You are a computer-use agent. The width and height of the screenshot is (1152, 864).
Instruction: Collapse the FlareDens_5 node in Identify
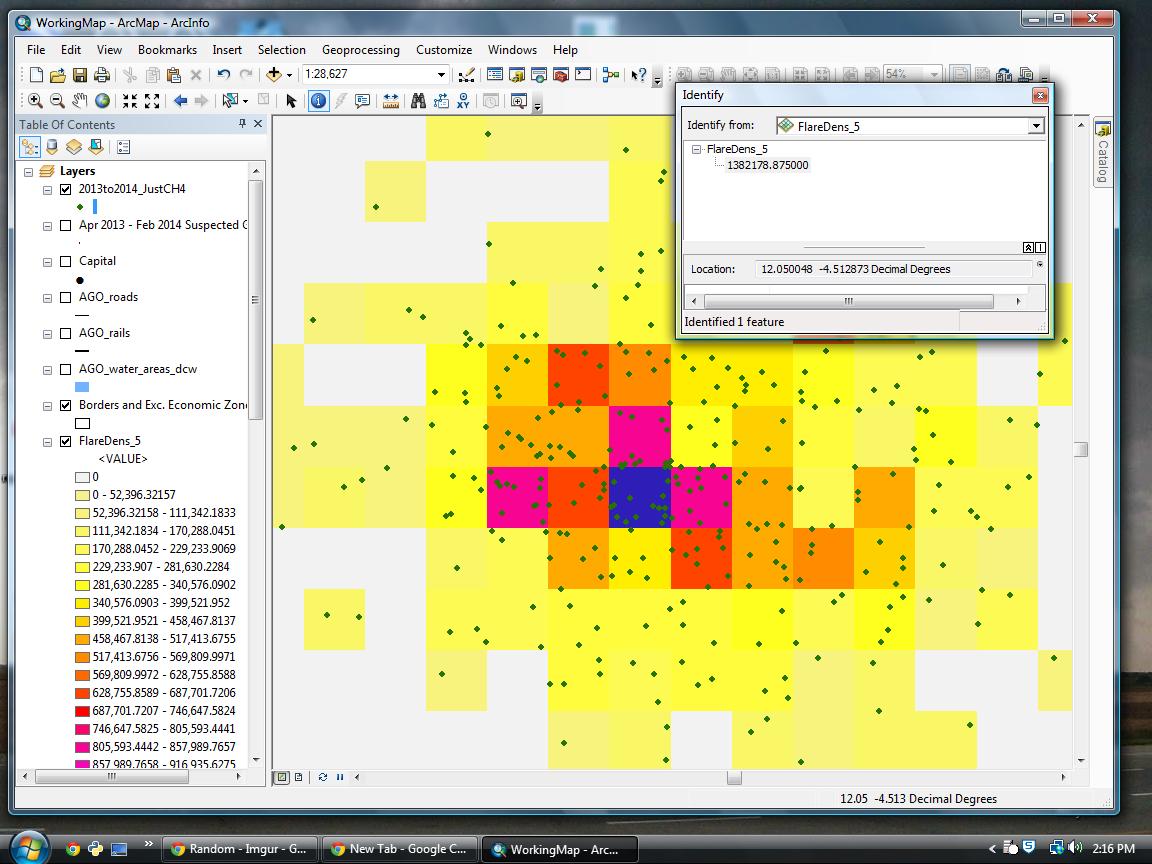click(697, 149)
